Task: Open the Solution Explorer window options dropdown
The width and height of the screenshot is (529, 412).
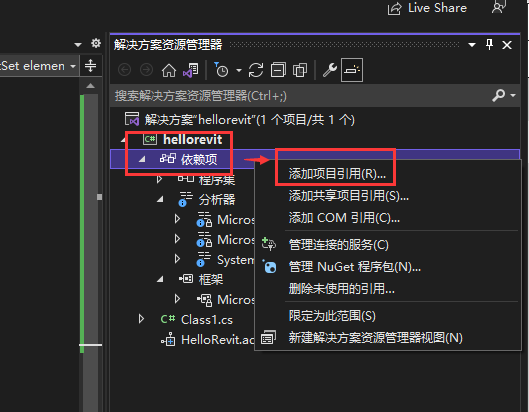Action: 472,45
